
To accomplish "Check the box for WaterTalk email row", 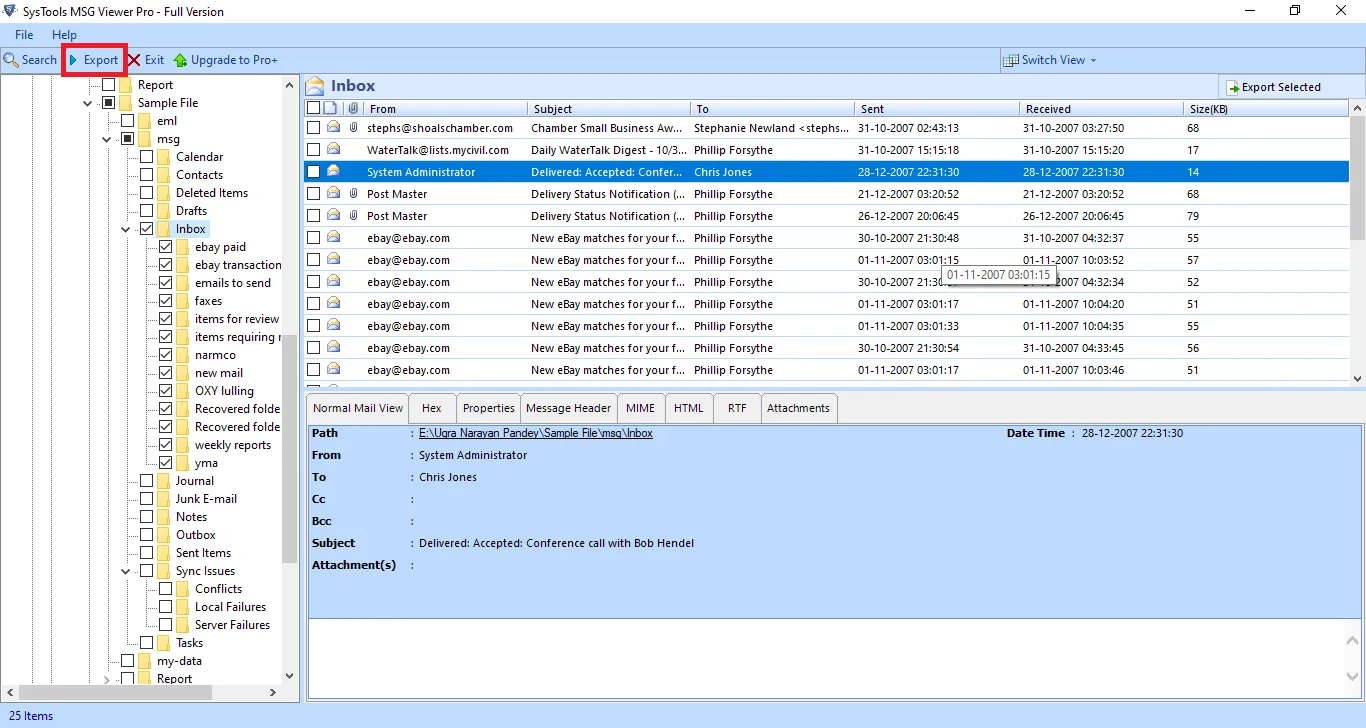I will pos(313,150).
